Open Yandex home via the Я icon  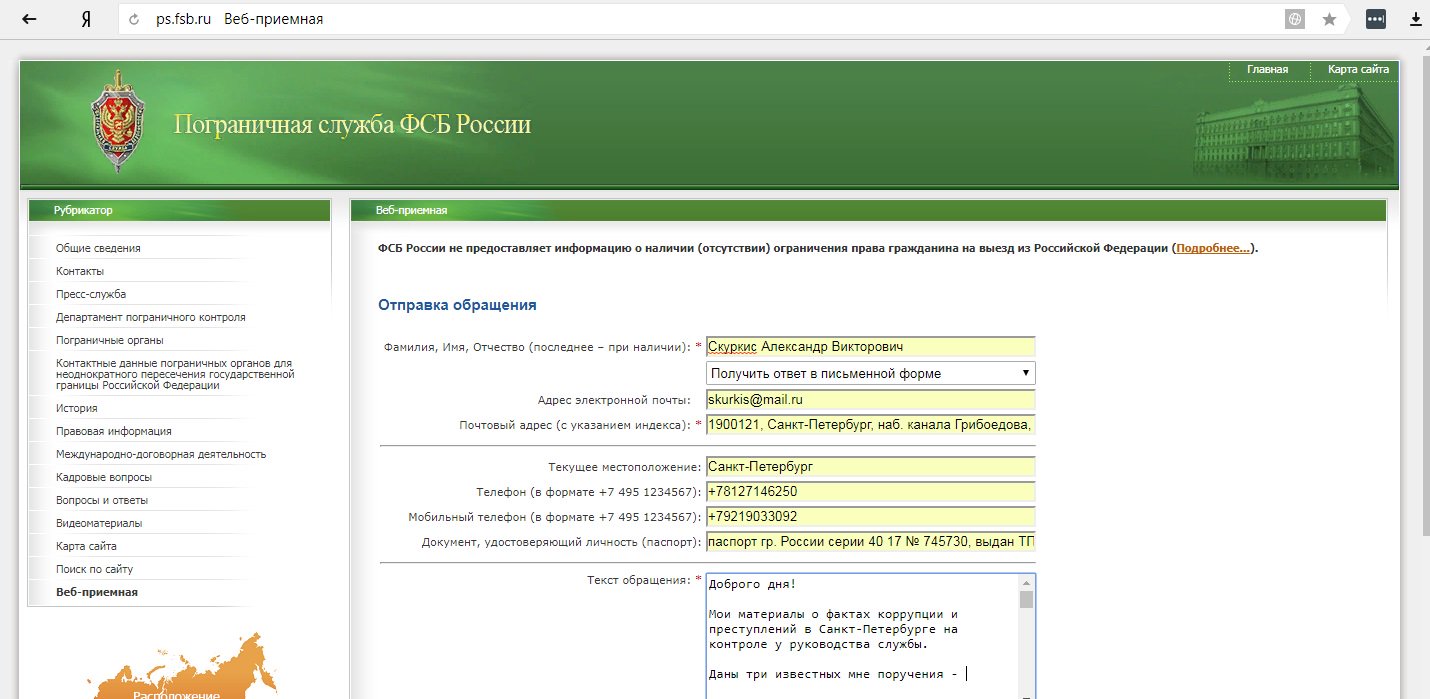[x=86, y=19]
